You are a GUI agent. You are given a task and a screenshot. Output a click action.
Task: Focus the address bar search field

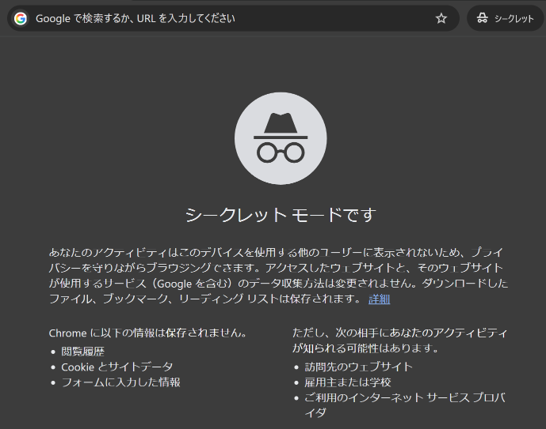pyautogui.click(x=233, y=18)
